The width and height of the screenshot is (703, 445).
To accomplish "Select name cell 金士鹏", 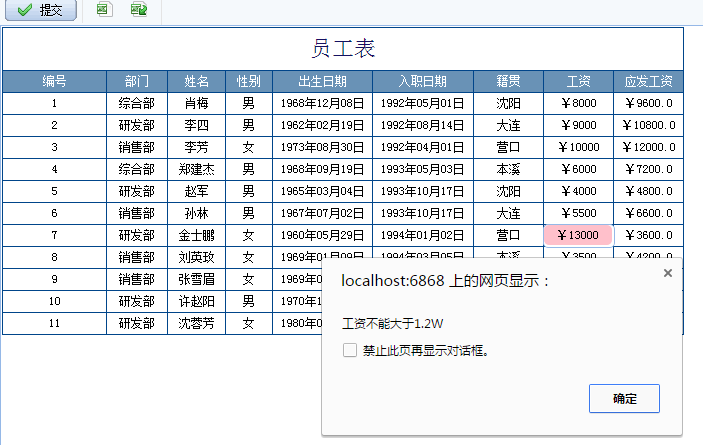I will [x=196, y=235].
